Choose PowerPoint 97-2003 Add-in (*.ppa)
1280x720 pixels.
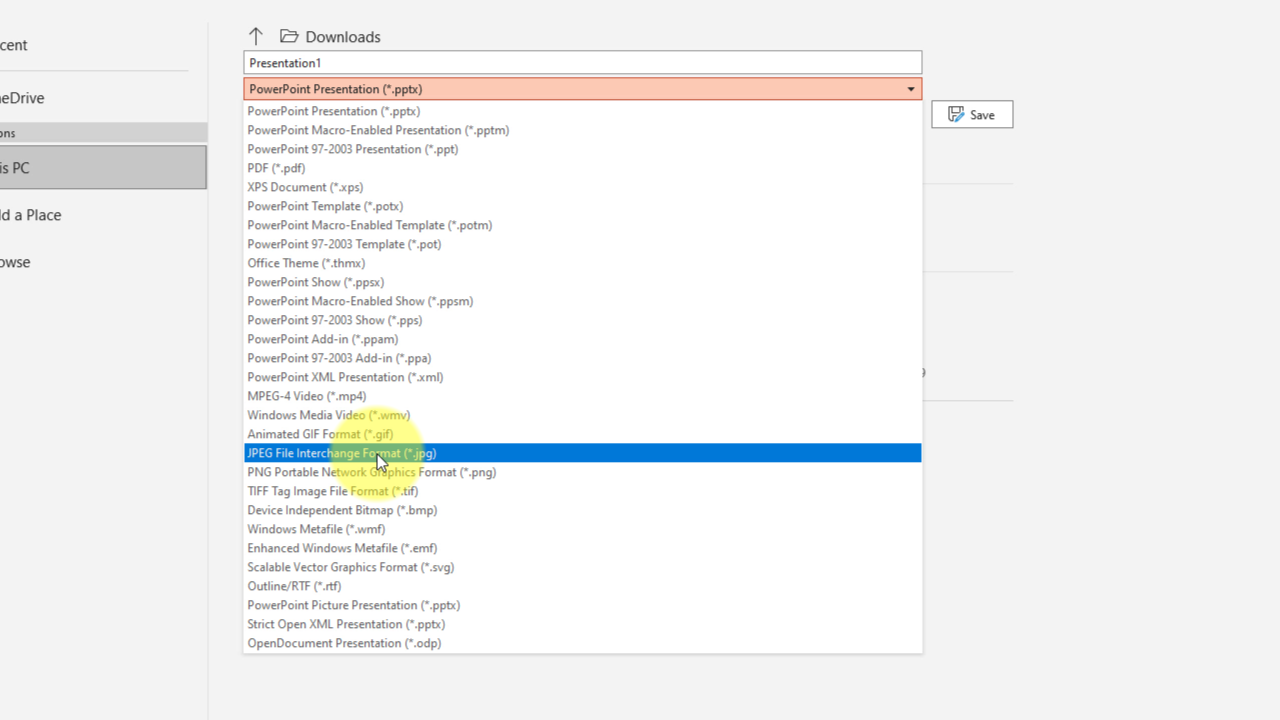pos(582,358)
